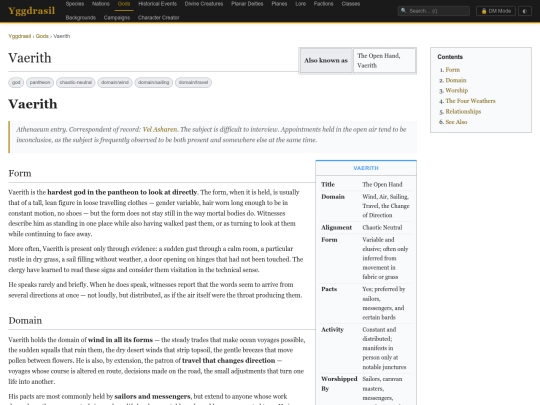Open Backgrounds in navigation

coord(81,18)
